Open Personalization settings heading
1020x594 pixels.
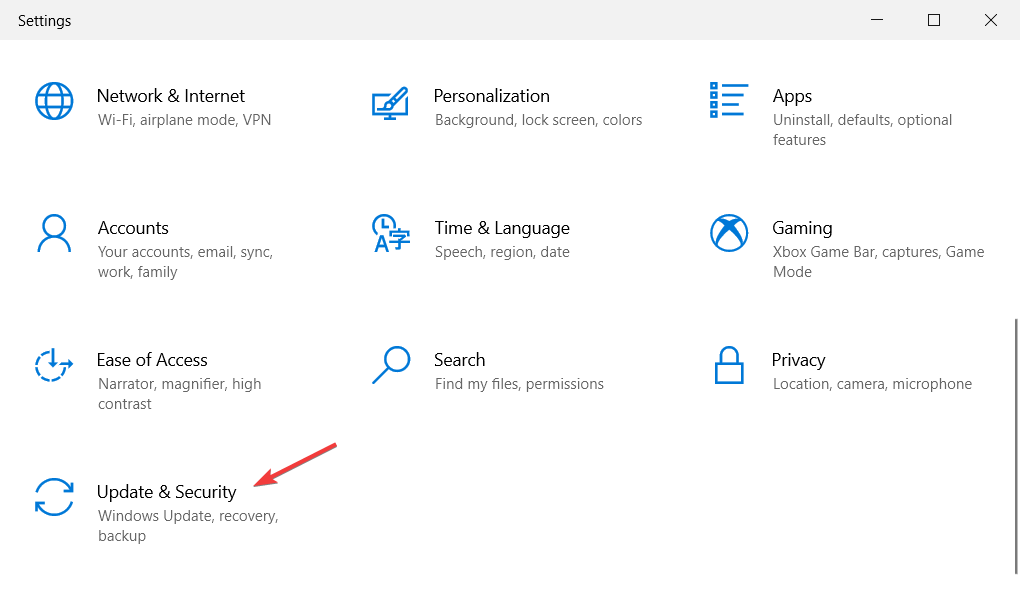tap(491, 96)
